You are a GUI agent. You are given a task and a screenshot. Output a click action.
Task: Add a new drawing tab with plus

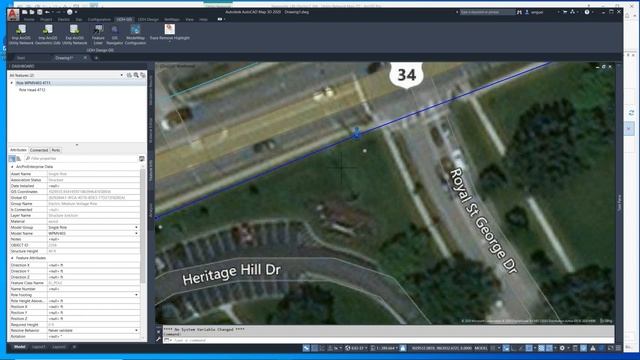click(96, 58)
